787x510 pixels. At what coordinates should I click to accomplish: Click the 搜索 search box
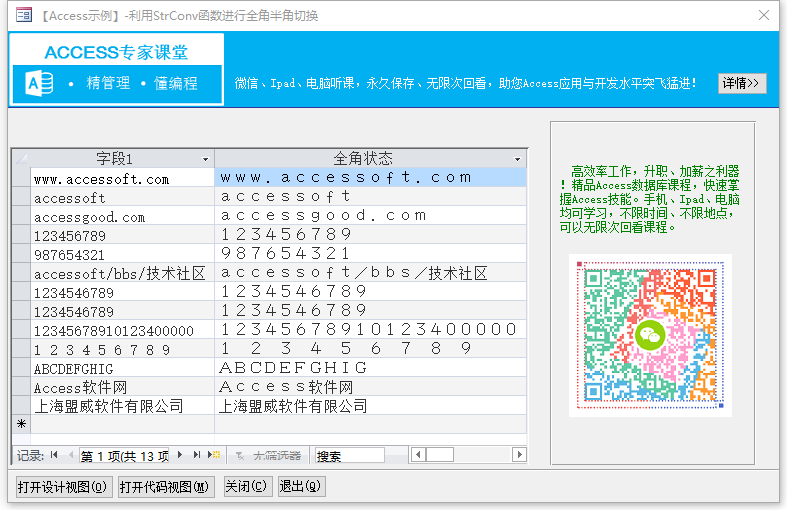349,456
